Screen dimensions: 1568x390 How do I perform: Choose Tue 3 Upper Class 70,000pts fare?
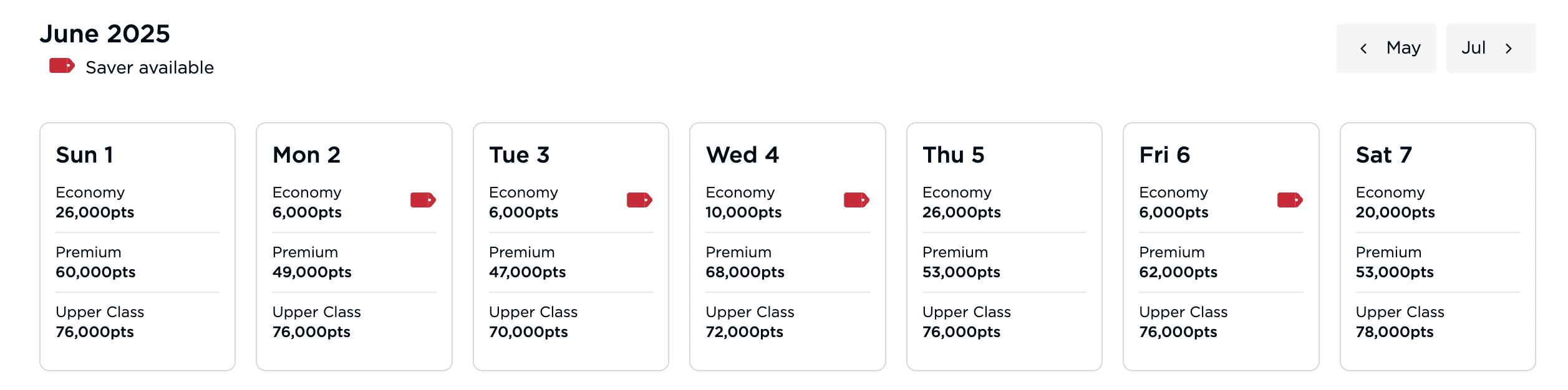533,322
